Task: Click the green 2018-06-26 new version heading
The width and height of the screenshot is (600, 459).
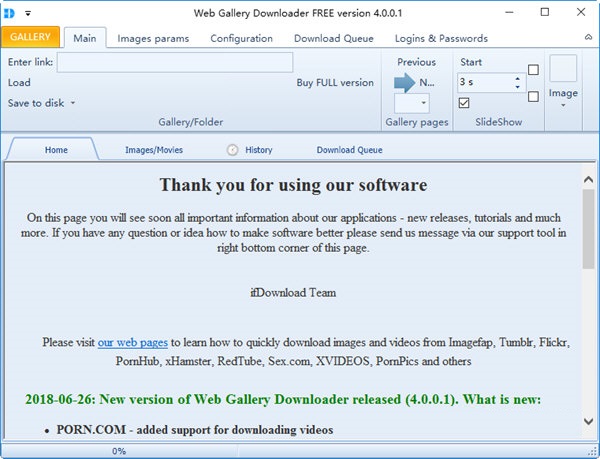Action: pos(283,399)
